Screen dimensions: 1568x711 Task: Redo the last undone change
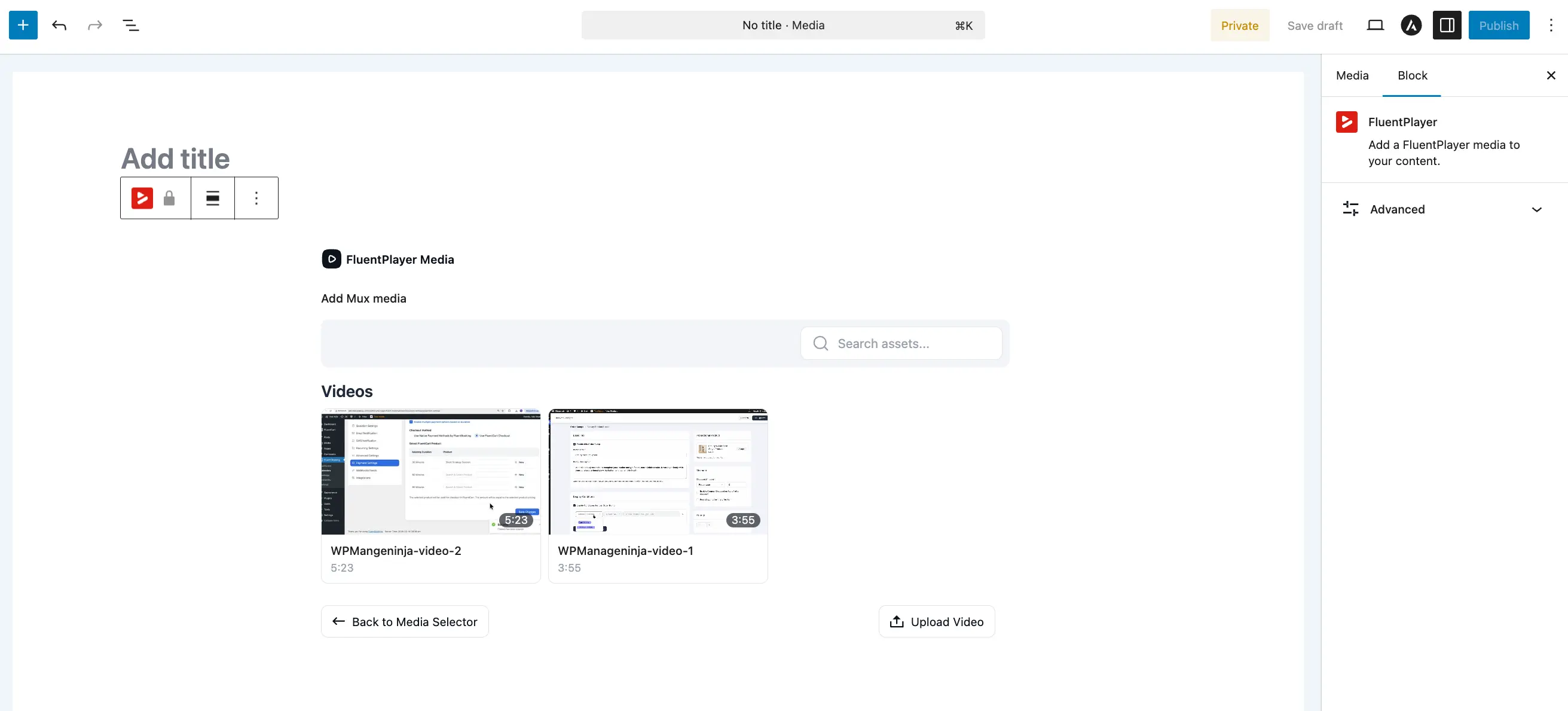95,25
